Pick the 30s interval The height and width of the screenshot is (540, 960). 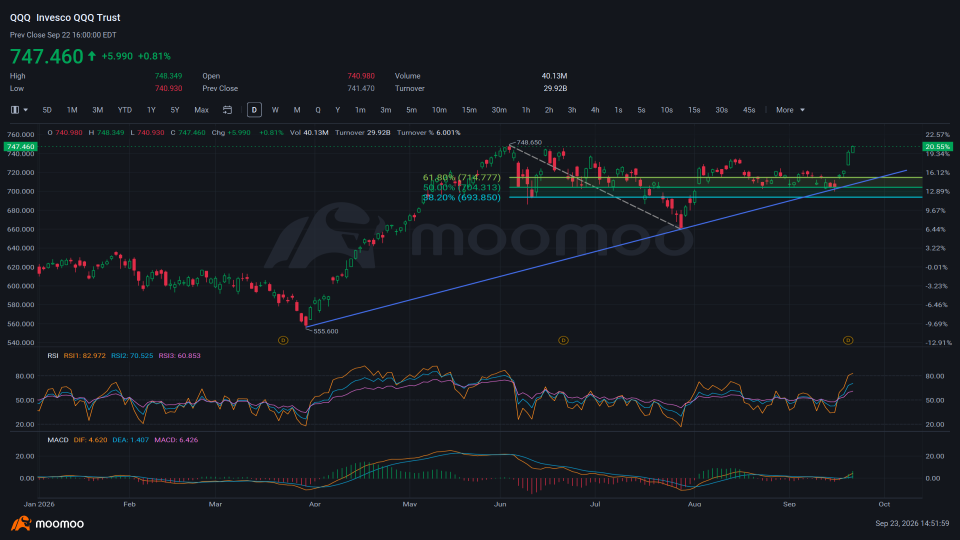tap(722, 110)
